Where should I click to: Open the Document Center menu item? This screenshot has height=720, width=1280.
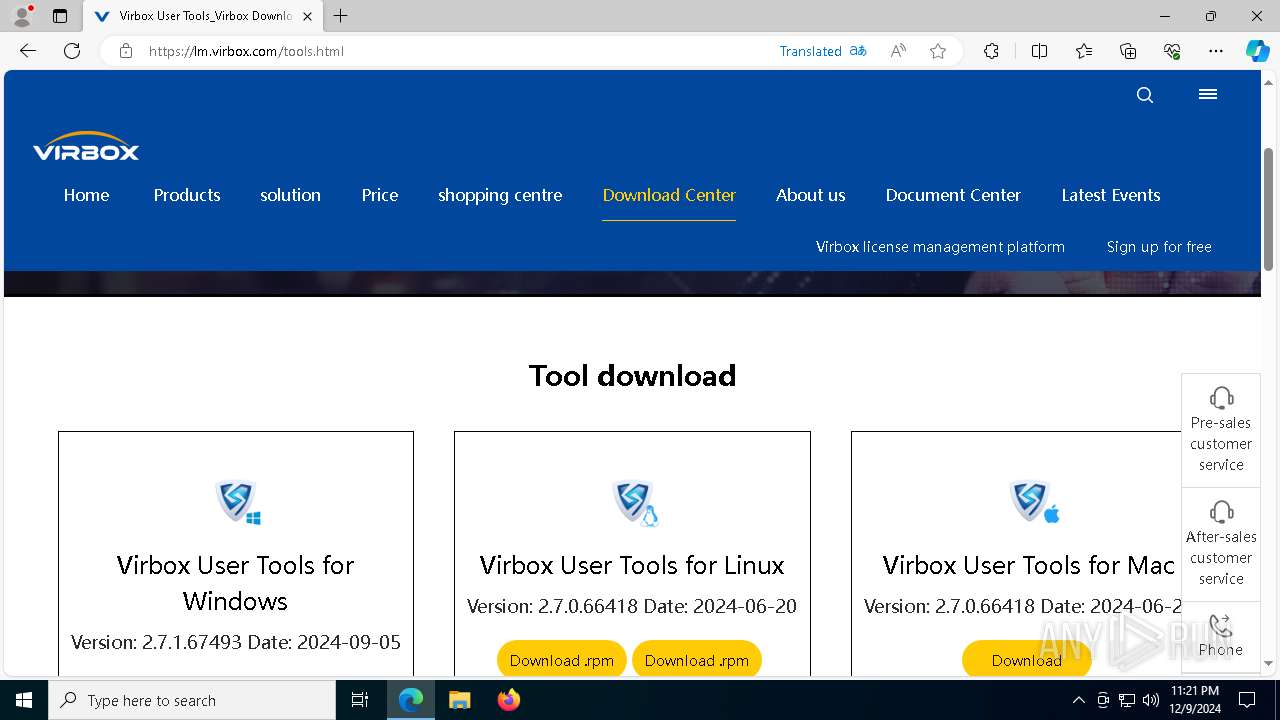953,195
